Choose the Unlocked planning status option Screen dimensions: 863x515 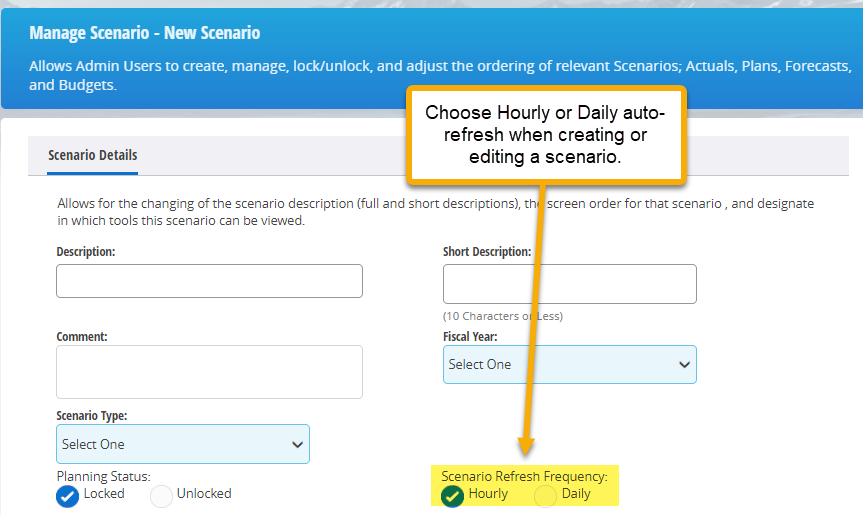coord(161,496)
